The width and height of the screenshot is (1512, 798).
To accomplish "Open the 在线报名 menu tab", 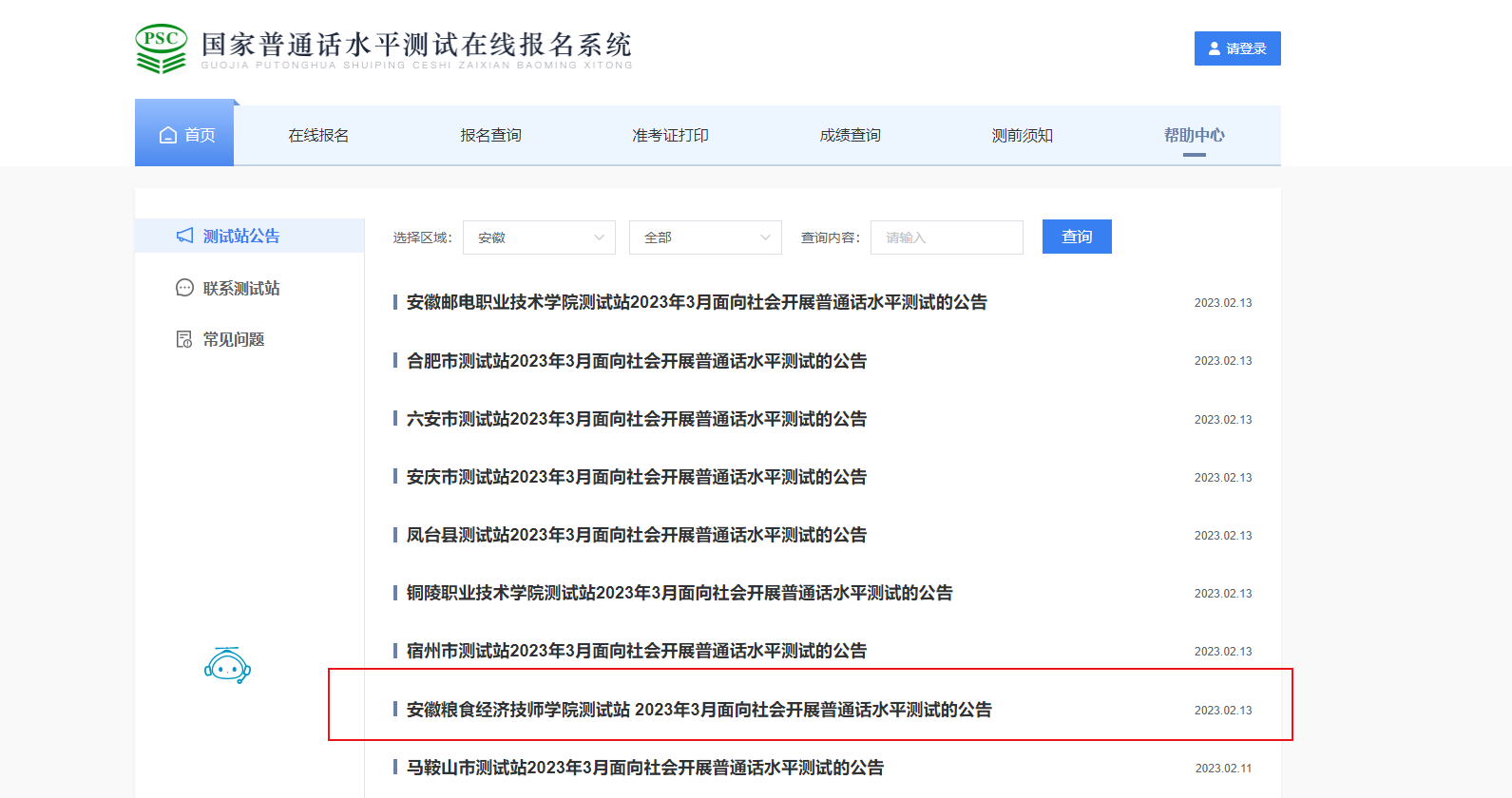I will 318,135.
